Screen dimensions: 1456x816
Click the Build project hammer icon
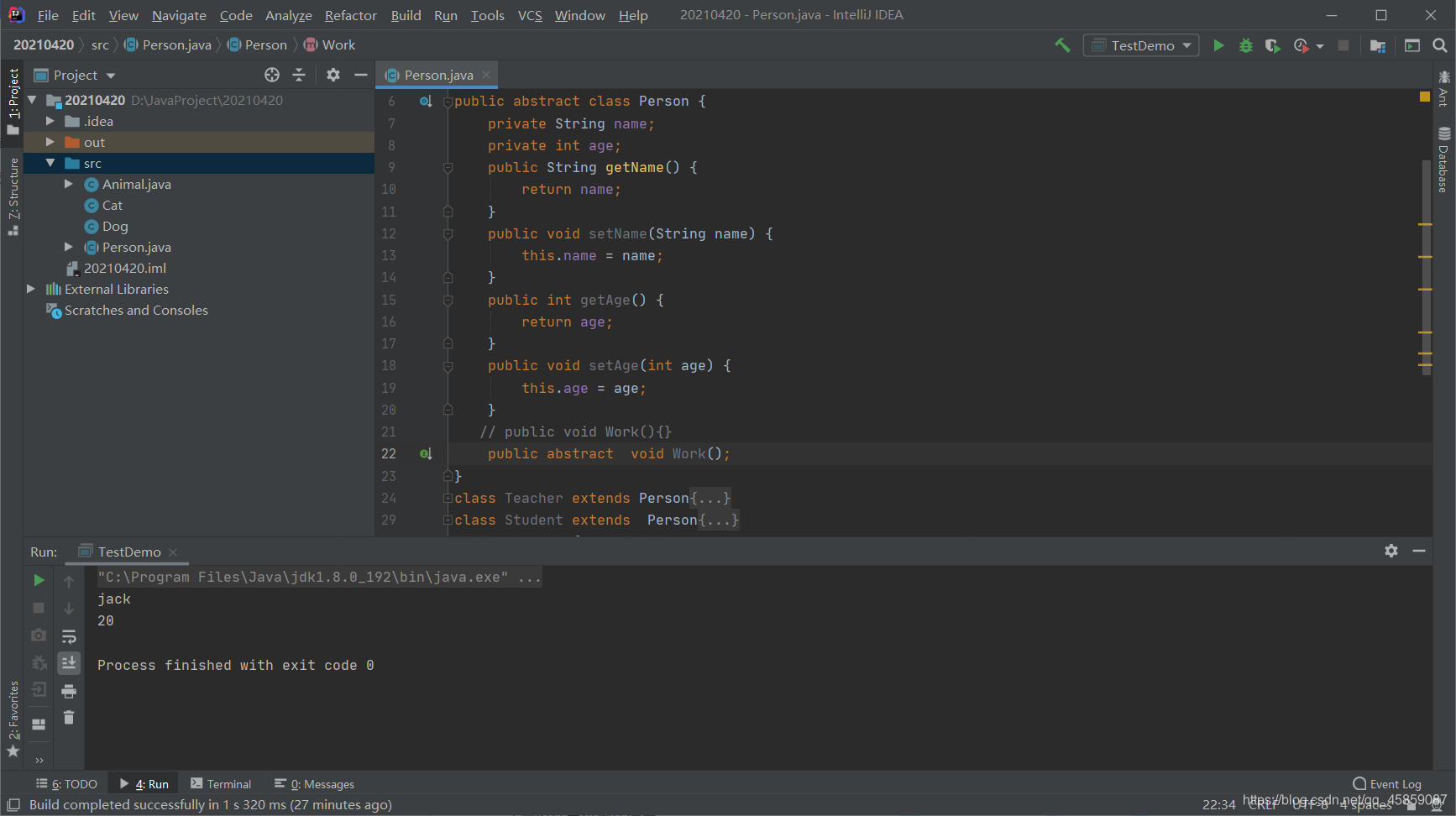(x=1062, y=45)
